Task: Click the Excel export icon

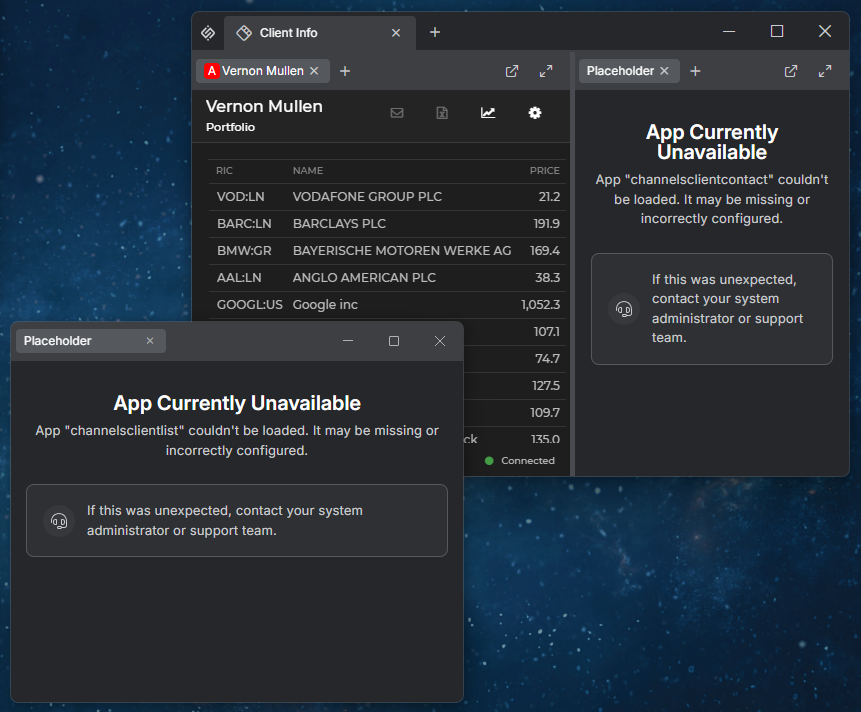Action: point(442,113)
